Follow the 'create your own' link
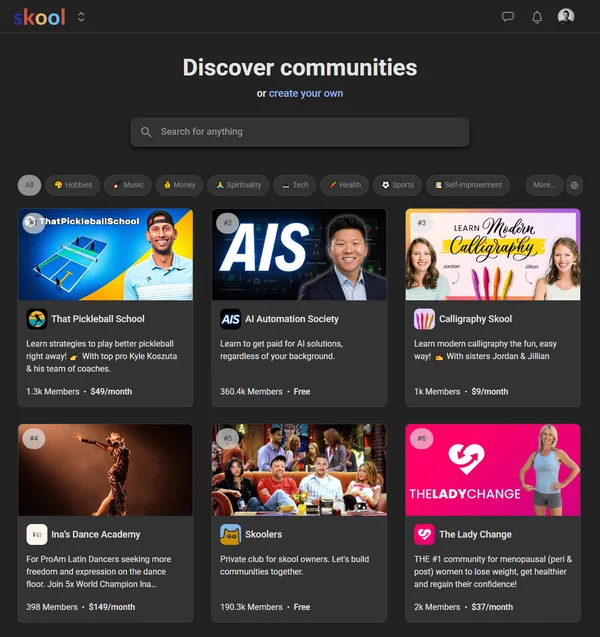The image size is (600, 637). coord(306,93)
